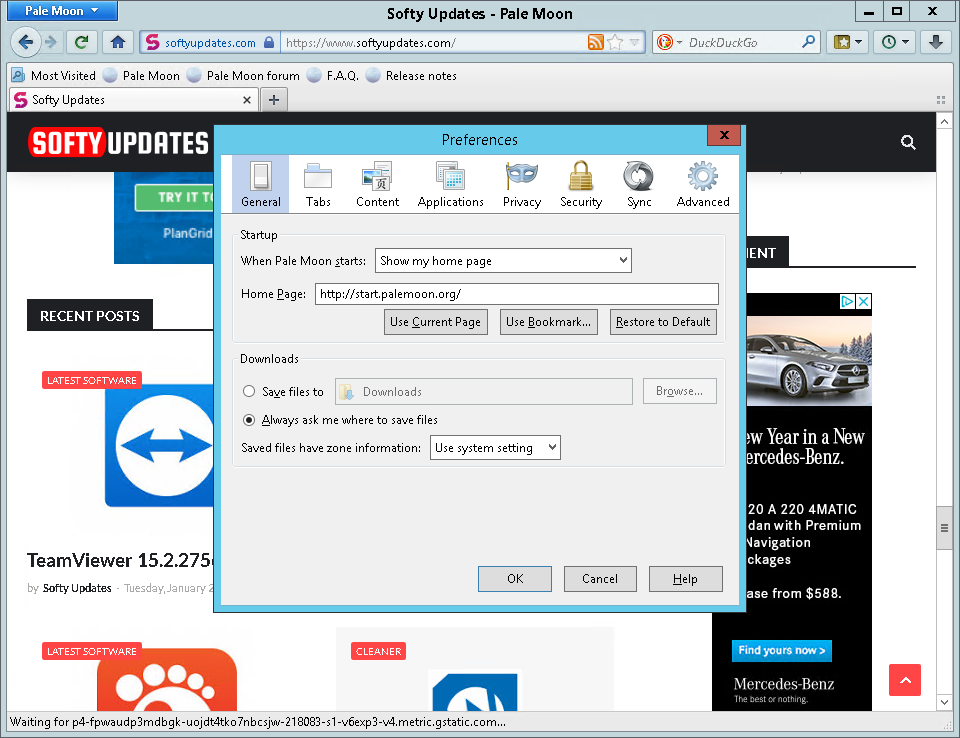Image resolution: width=960 pixels, height=738 pixels.
Task: Click the TeamViewer post thumbnail
Action: [x=160, y=446]
